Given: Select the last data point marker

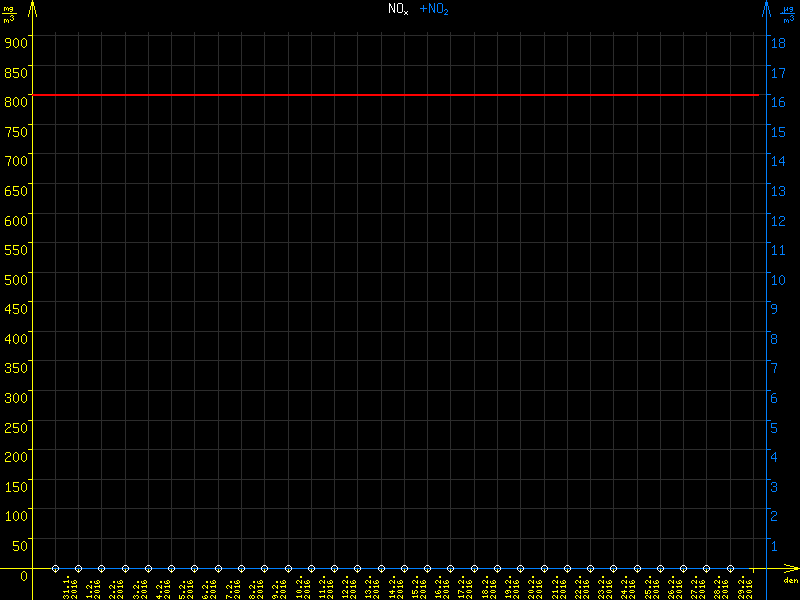Looking at the screenshot, I should (729, 568).
